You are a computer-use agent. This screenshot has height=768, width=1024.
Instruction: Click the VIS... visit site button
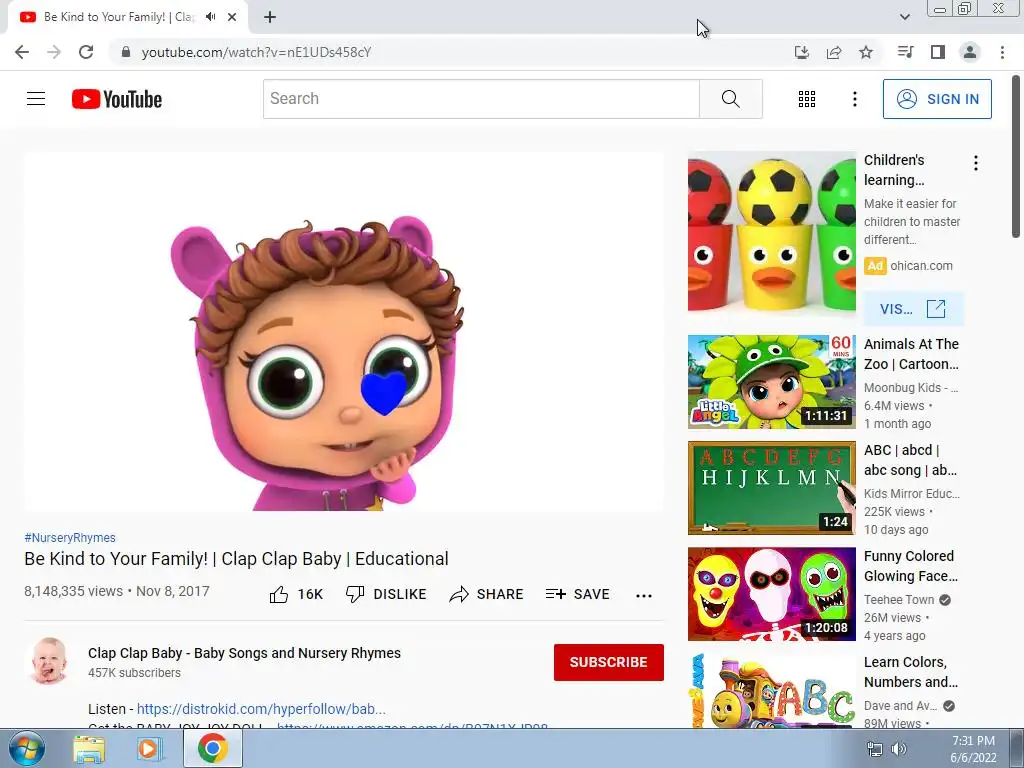tap(913, 309)
